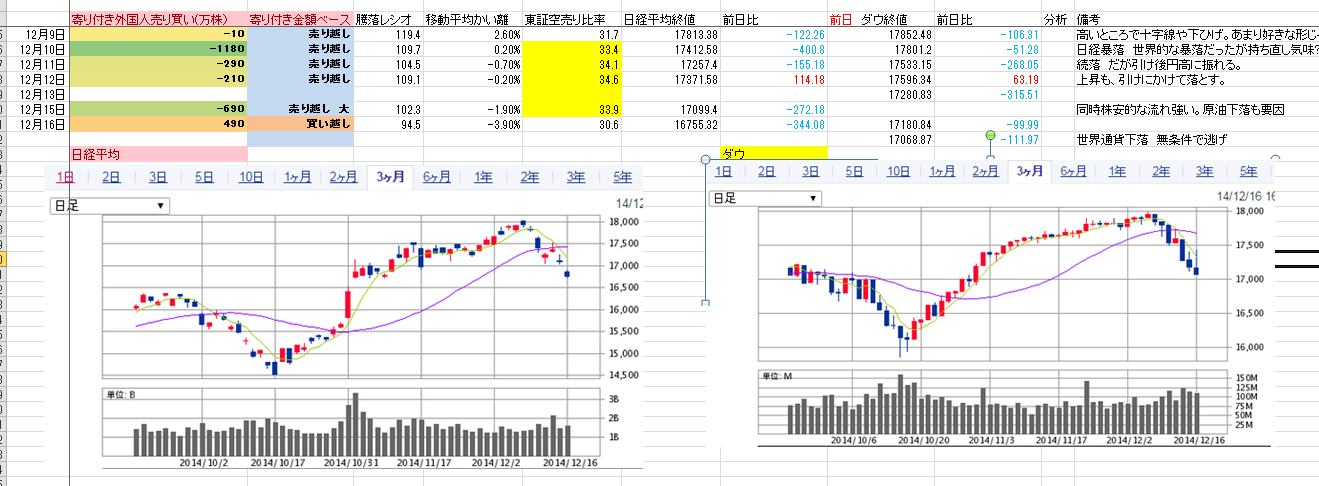
Task: Click 2日 link on the Nikkei chart
Action: (x=112, y=178)
